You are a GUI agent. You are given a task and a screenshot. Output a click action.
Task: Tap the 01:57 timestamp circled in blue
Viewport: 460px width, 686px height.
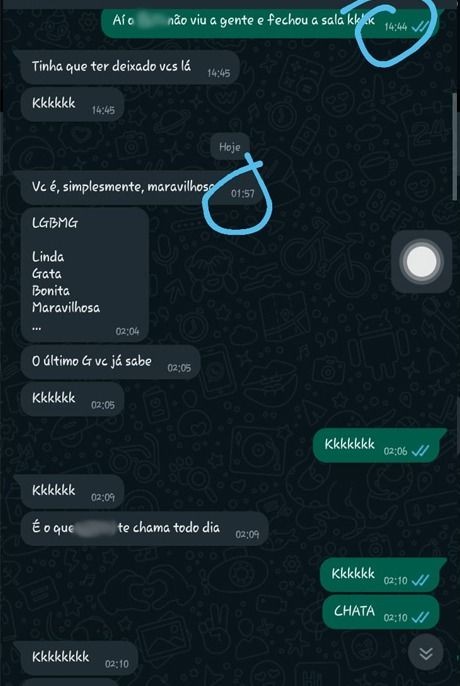243,193
